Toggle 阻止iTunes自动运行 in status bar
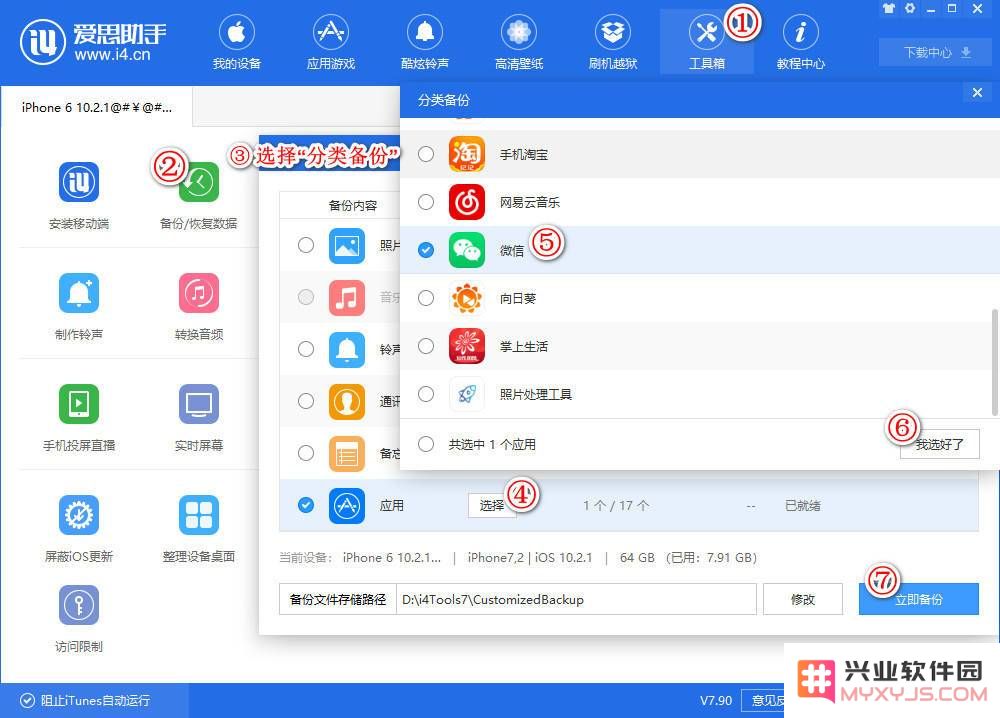This screenshot has height=718, width=1000. (x=85, y=700)
